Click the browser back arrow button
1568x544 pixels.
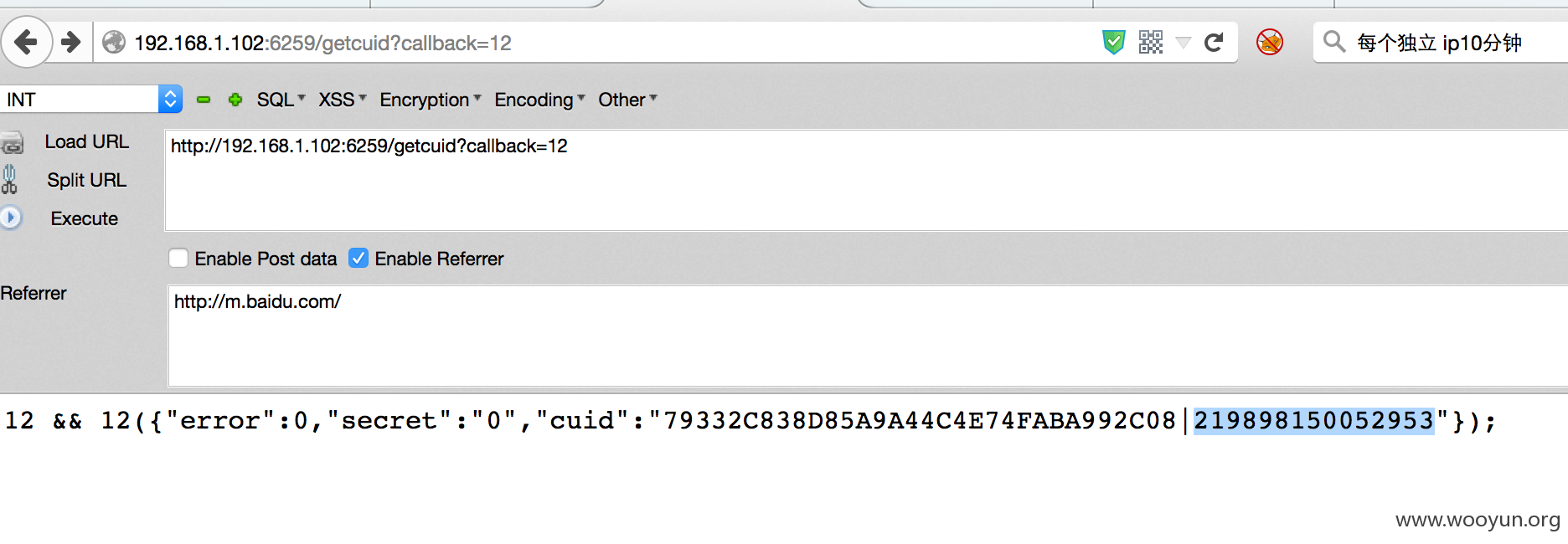pyautogui.click(x=27, y=42)
